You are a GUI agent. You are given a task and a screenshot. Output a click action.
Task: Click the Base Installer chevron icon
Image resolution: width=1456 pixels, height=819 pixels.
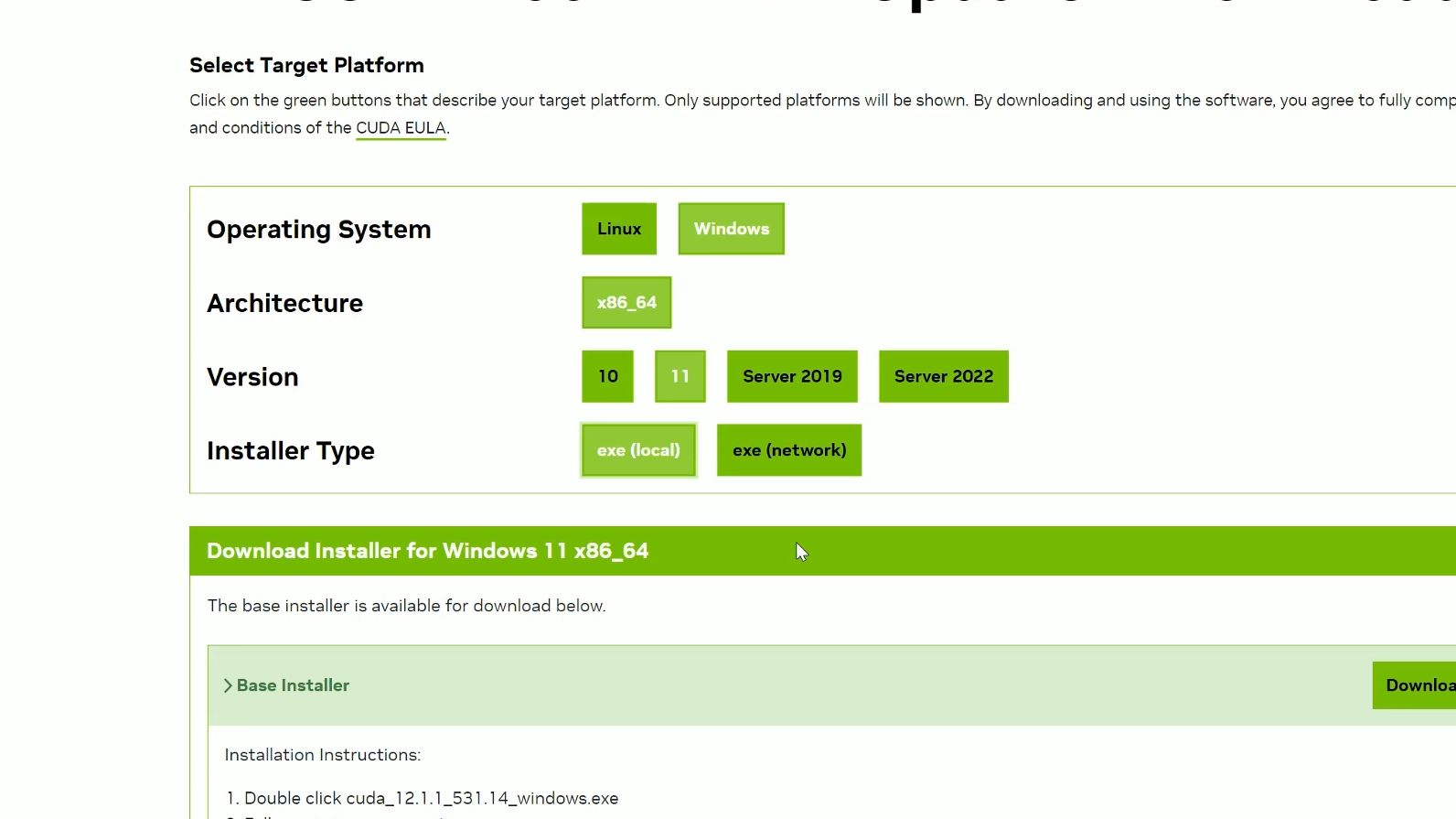[228, 685]
